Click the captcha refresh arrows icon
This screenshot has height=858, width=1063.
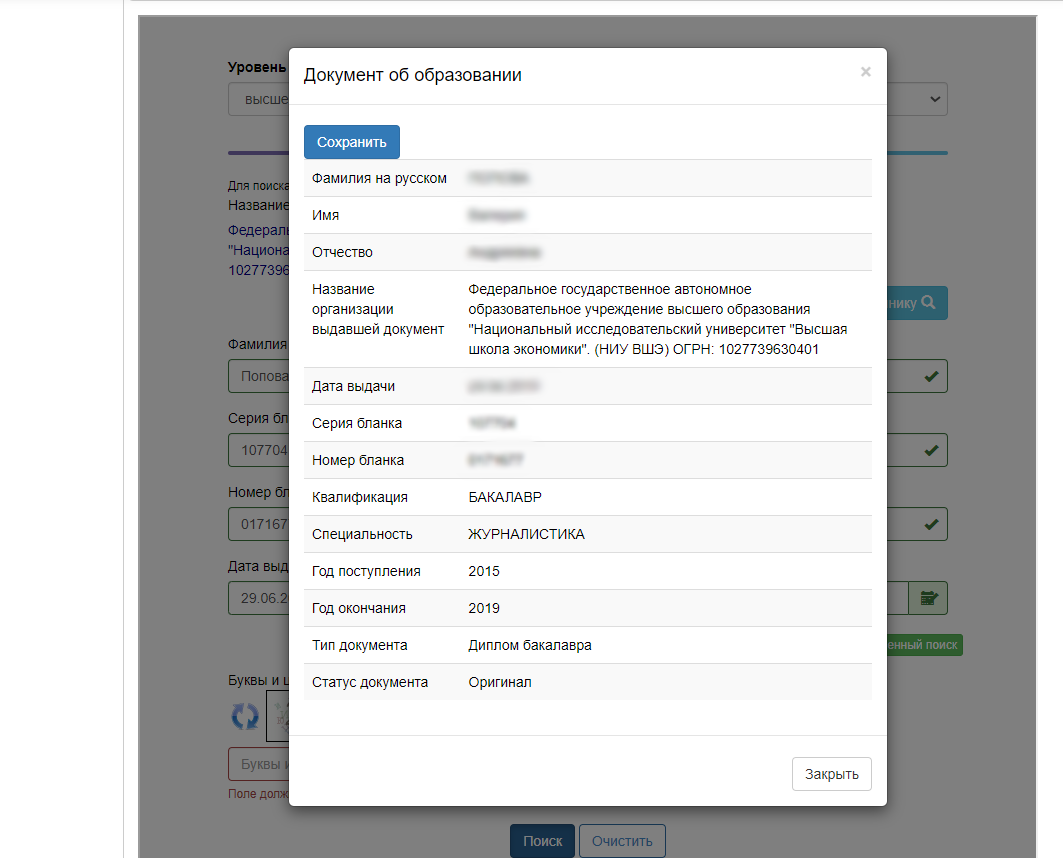(245, 715)
